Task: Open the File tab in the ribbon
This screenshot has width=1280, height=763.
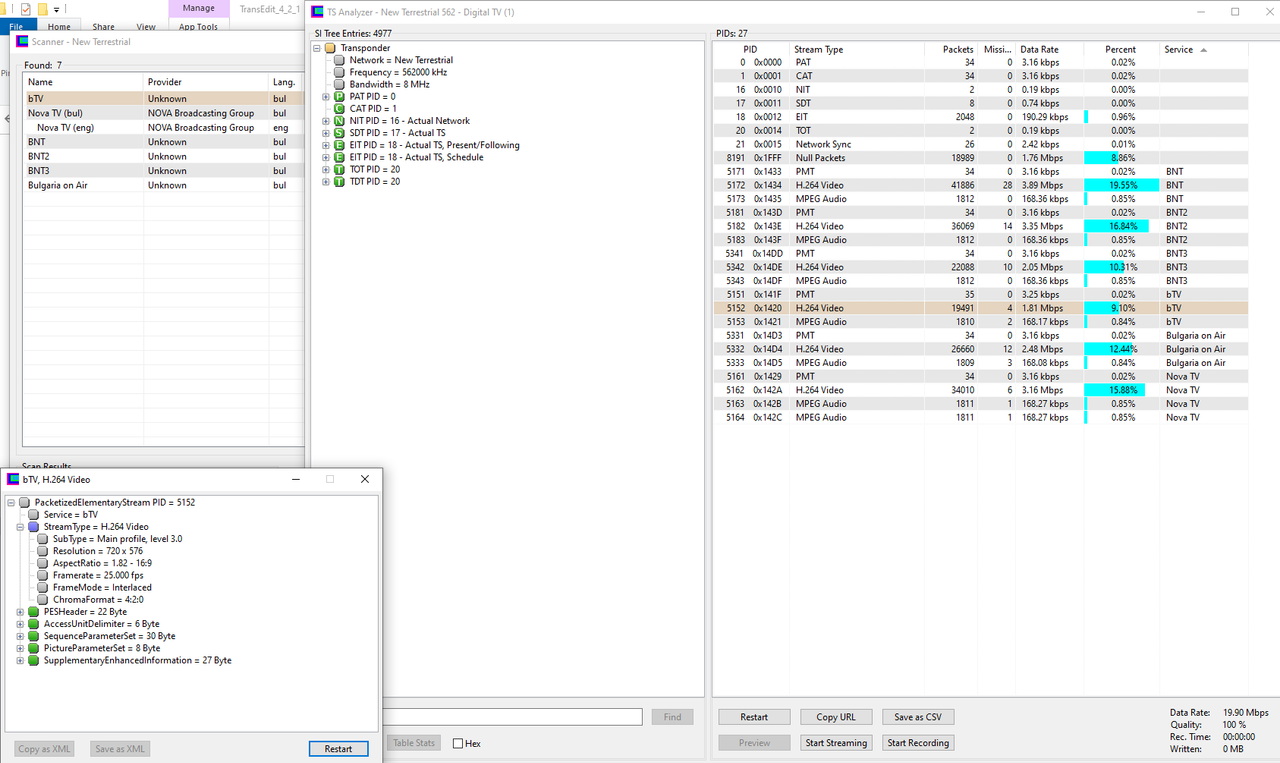Action: [x=16, y=27]
